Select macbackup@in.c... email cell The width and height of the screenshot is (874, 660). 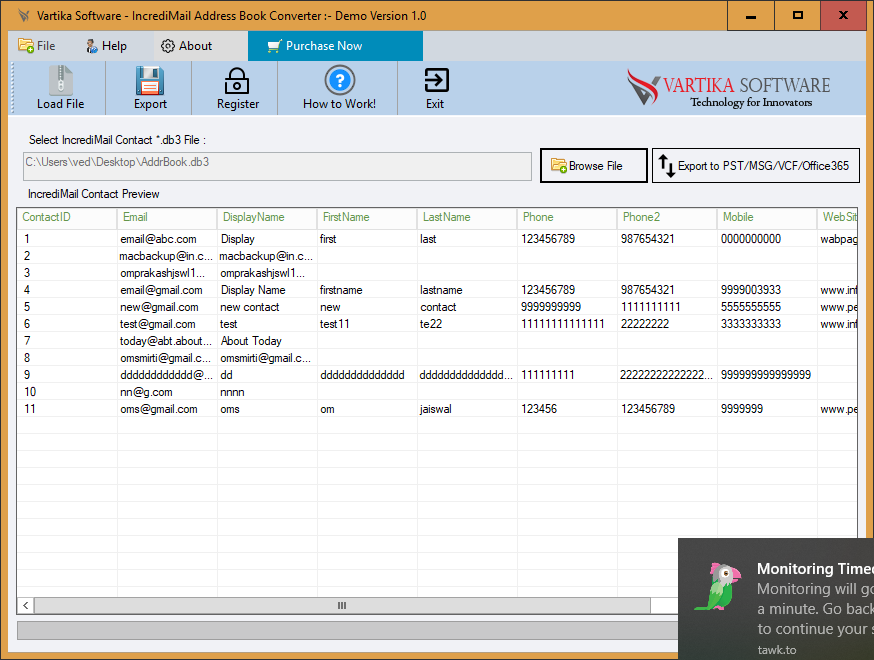tap(166, 256)
